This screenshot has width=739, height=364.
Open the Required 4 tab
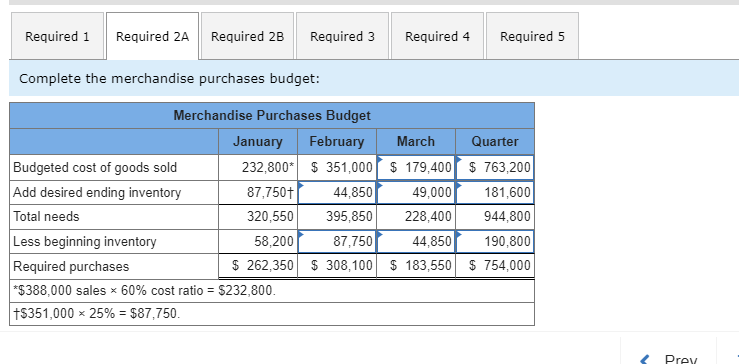click(x=437, y=36)
